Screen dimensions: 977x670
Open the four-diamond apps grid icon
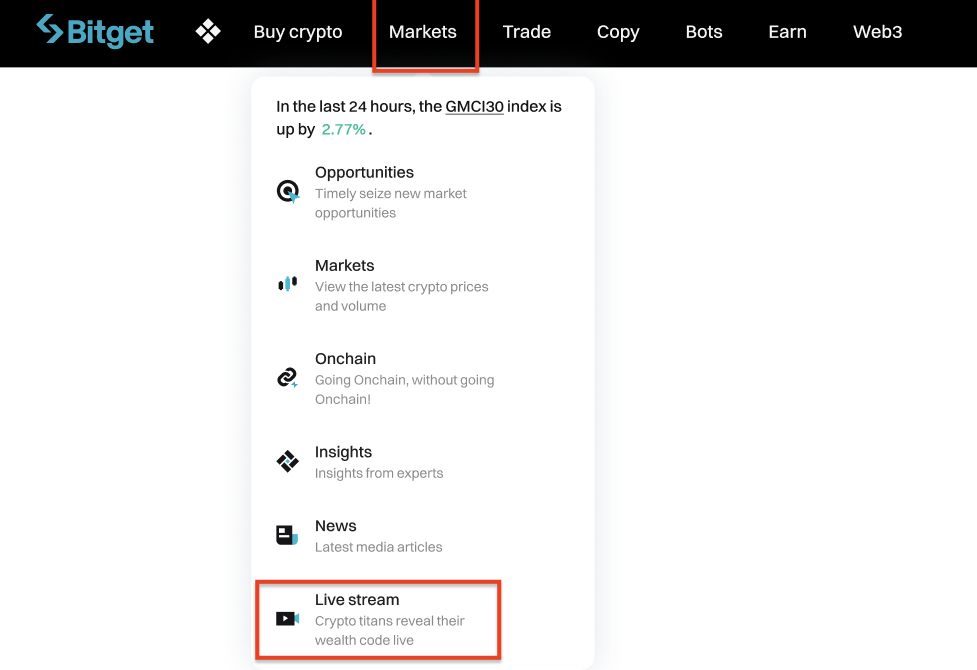tap(208, 31)
